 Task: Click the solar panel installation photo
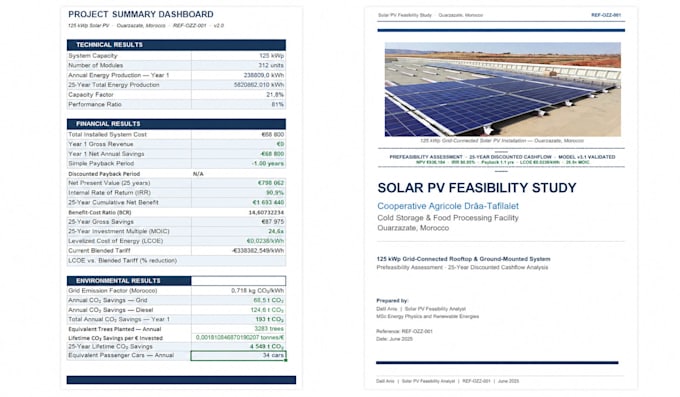(503, 89)
